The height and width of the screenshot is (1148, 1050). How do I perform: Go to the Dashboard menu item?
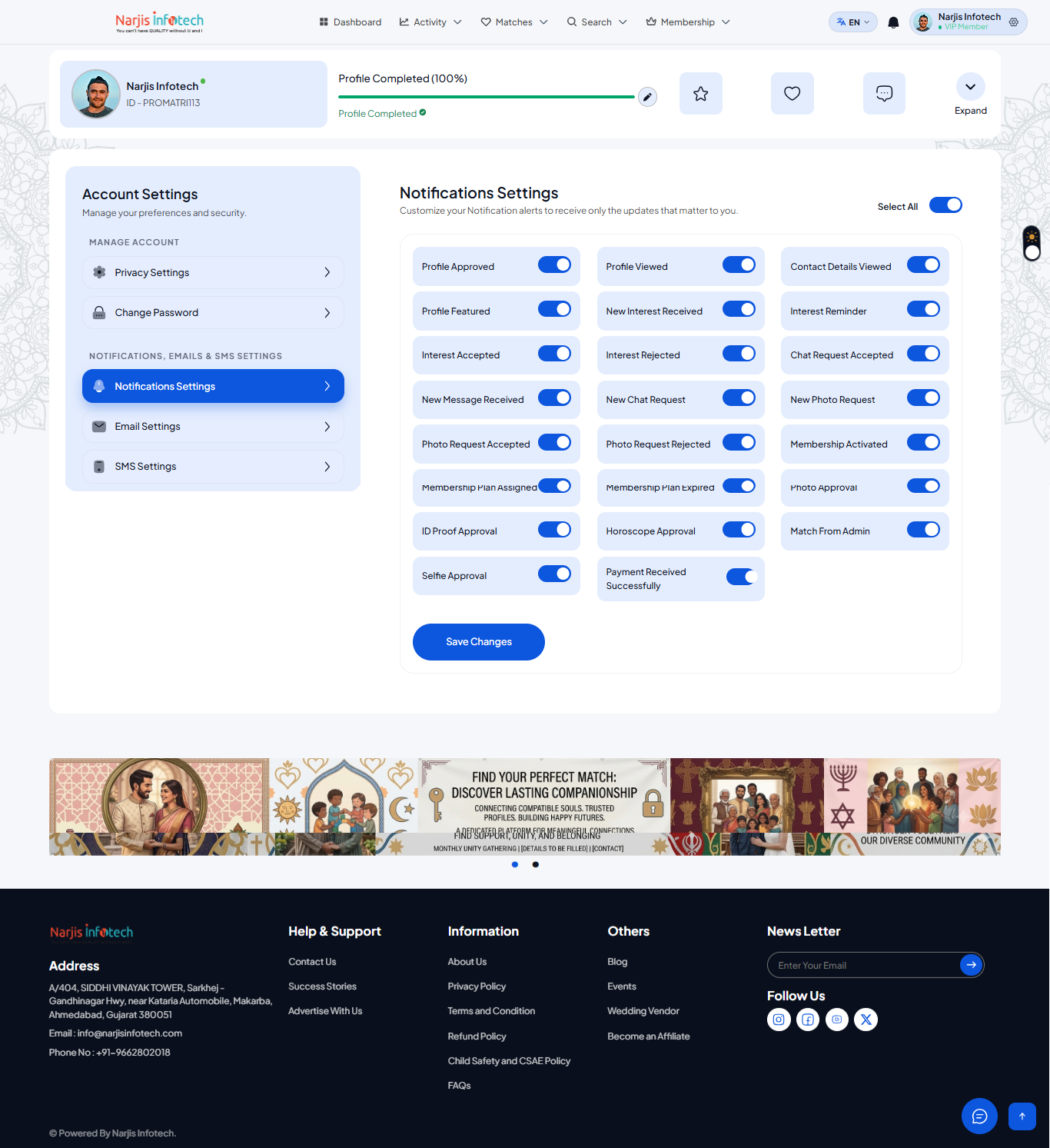(x=351, y=22)
